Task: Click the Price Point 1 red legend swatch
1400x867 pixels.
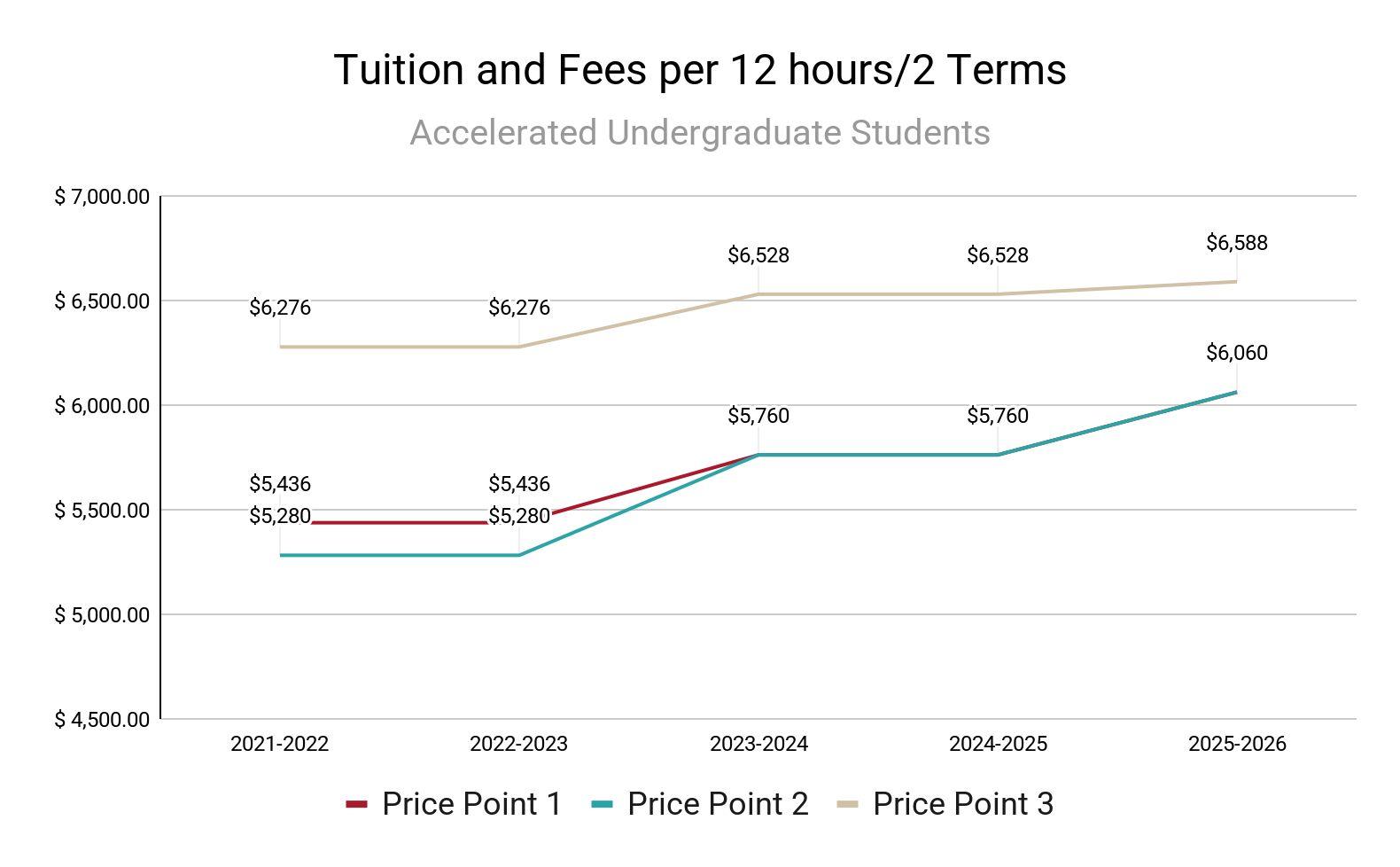Action: click(x=356, y=805)
